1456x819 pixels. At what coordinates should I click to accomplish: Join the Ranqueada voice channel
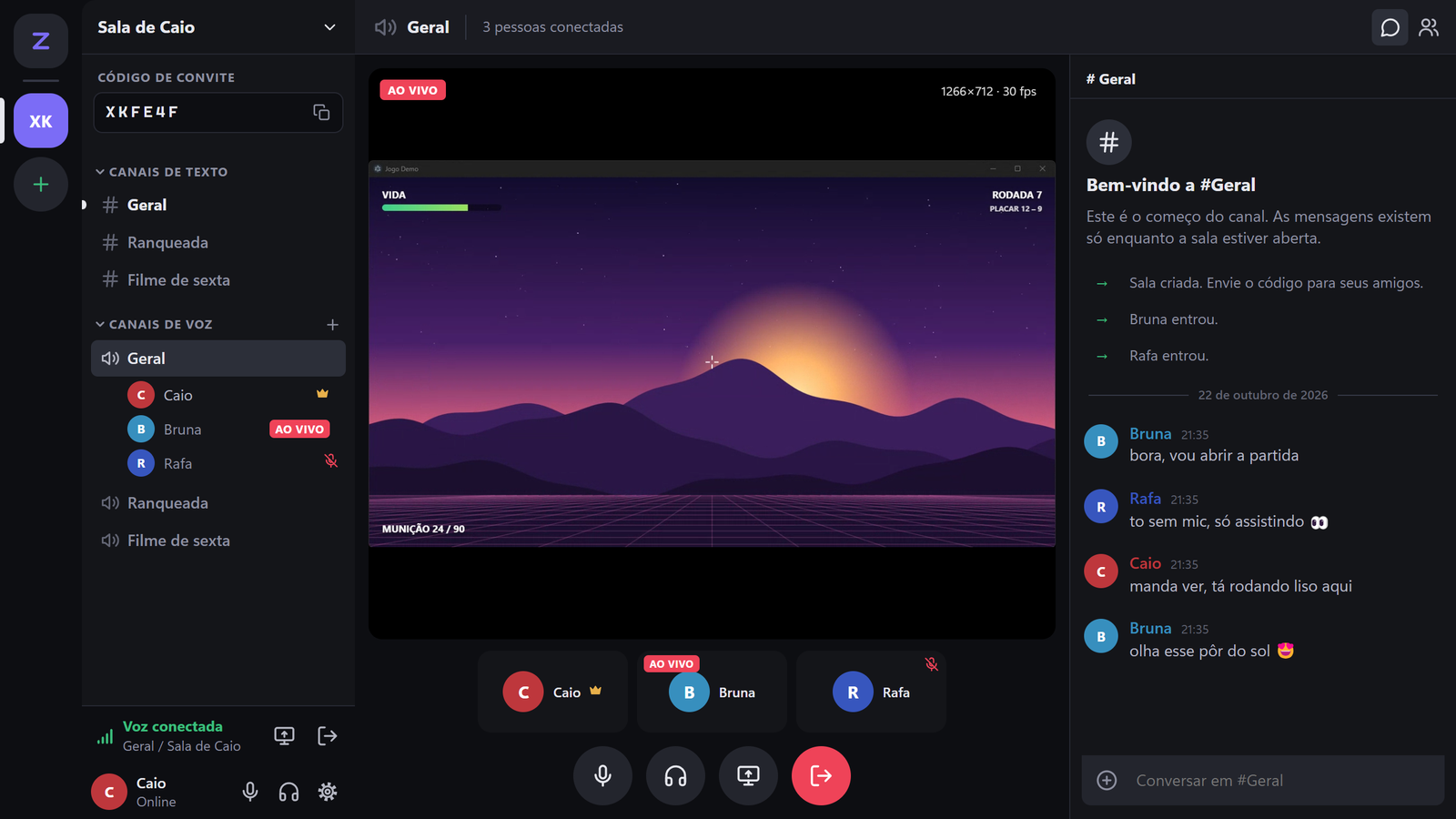tap(218, 503)
